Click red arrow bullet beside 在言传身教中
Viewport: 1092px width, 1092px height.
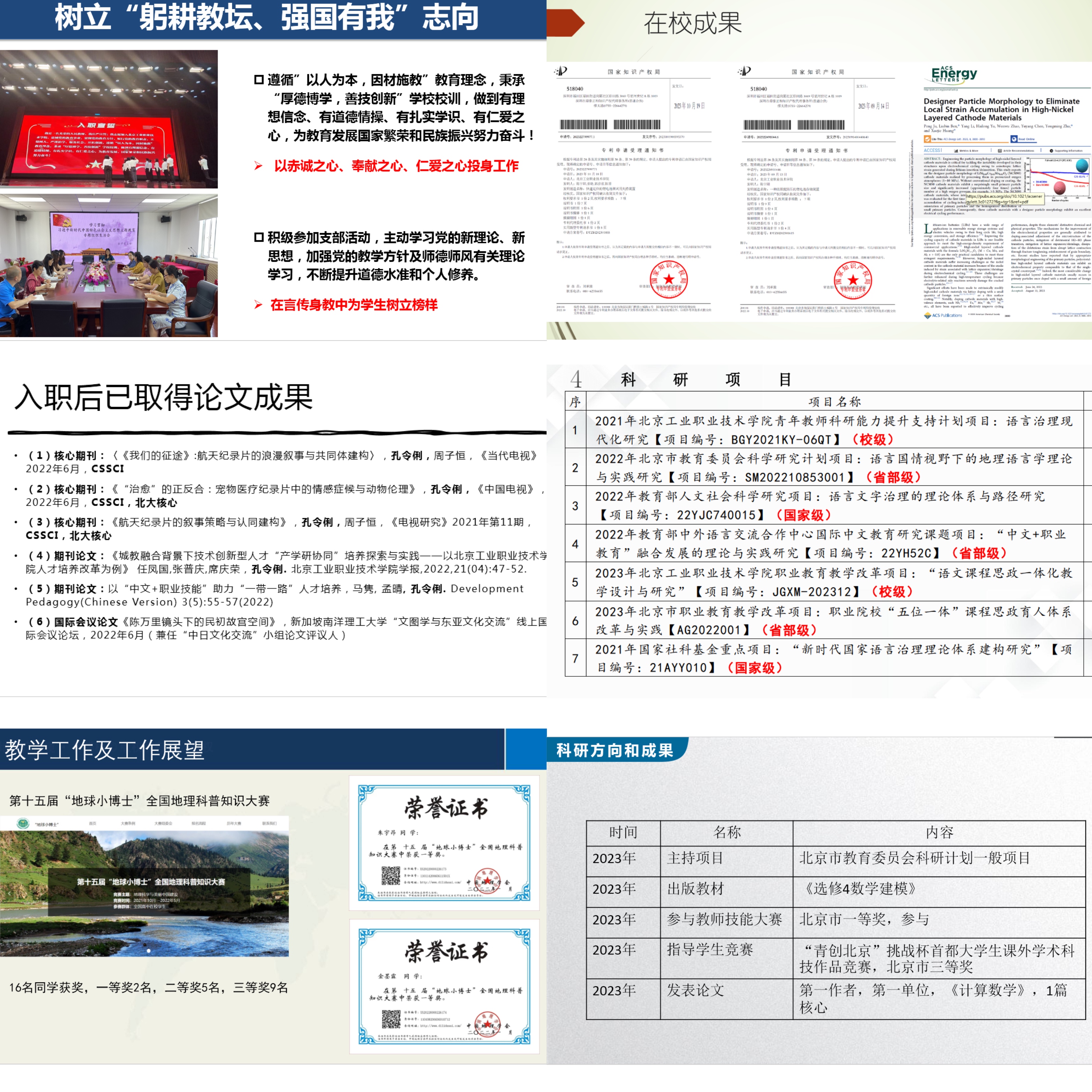258,305
